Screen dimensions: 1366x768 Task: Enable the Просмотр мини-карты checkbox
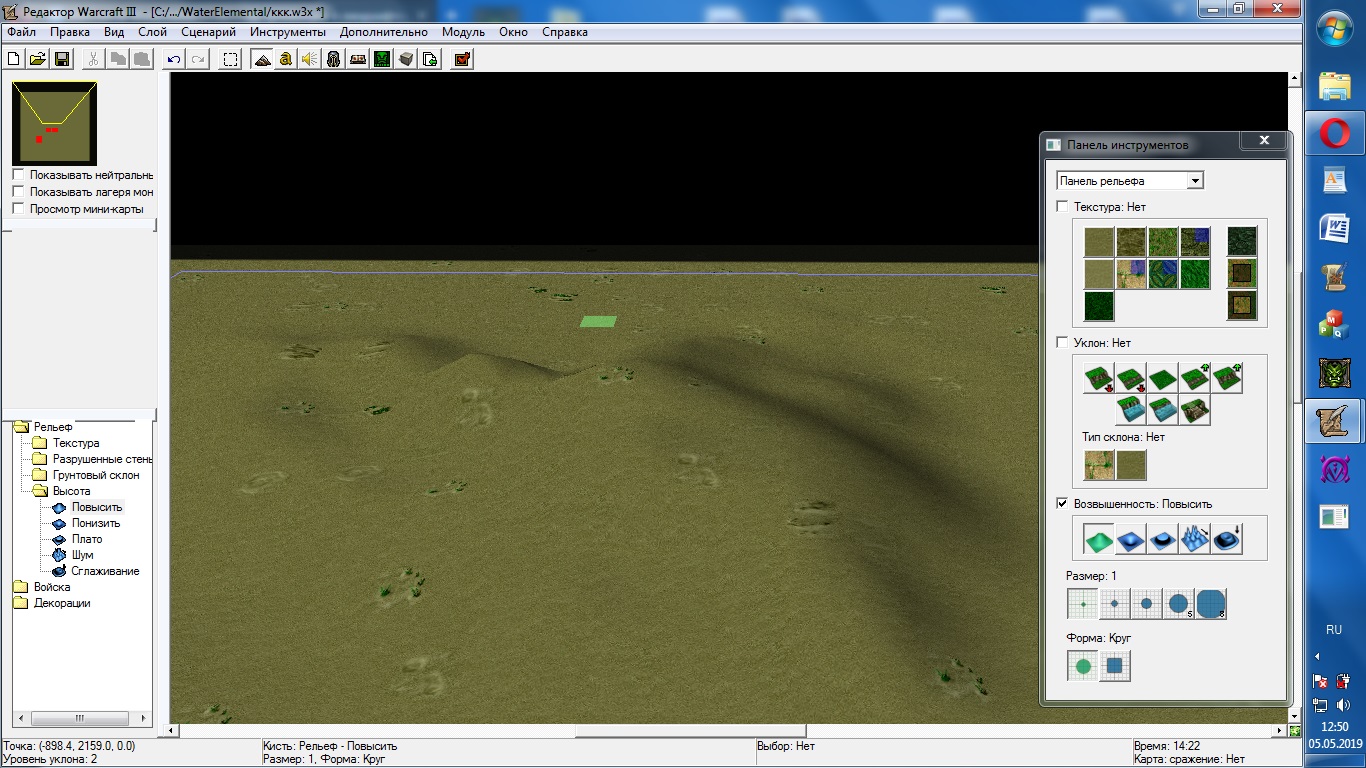pos(18,209)
